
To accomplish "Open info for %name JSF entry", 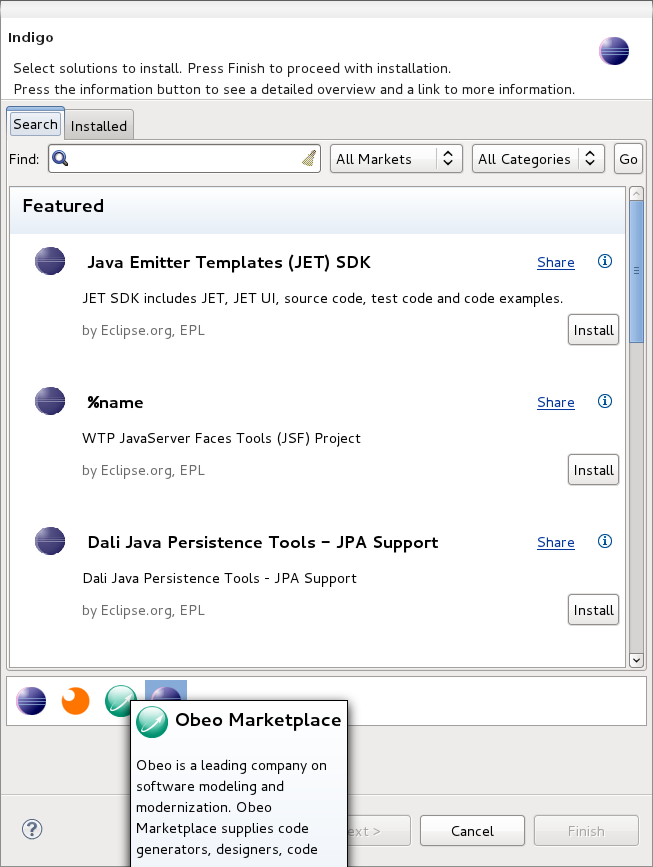I will click(x=605, y=401).
